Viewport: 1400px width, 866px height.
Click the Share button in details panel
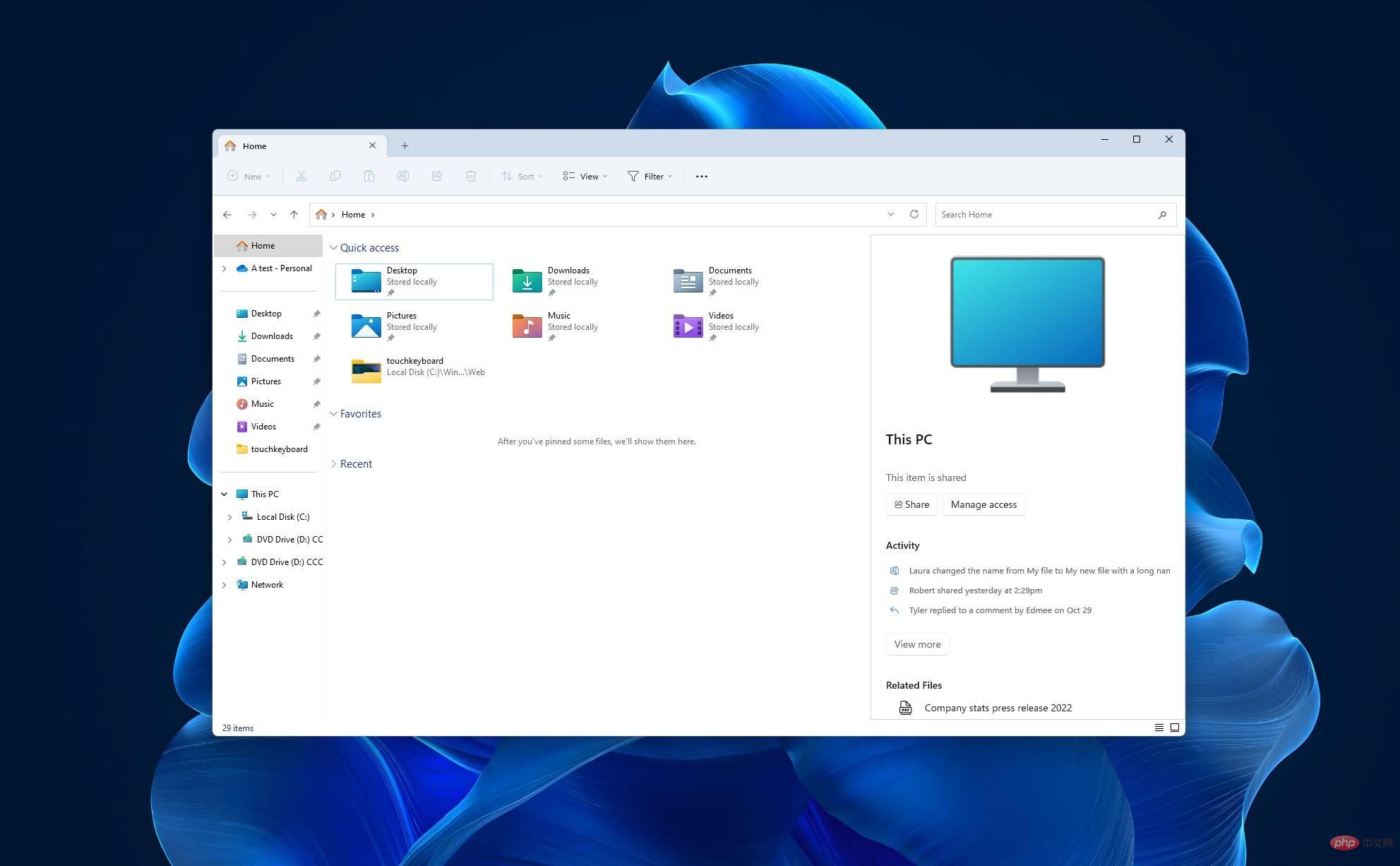pyautogui.click(x=911, y=503)
